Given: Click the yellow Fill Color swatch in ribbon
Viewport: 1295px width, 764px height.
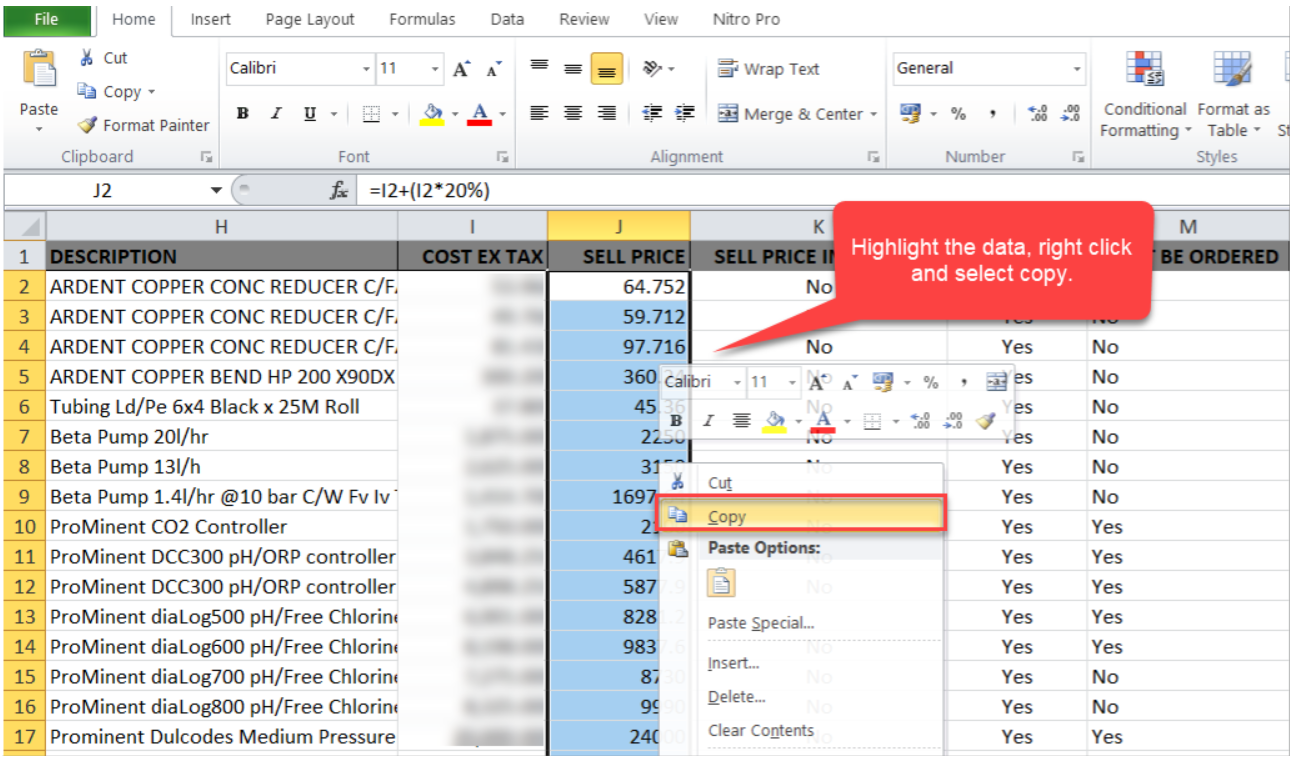Looking at the screenshot, I should [x=432, y=114].
